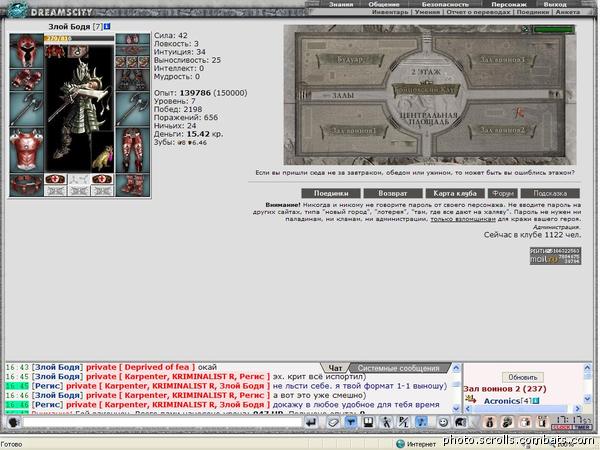Viewport: 600px width, 450px height.
Task: Switch to Системные сообщения tab
Action: 398,367
